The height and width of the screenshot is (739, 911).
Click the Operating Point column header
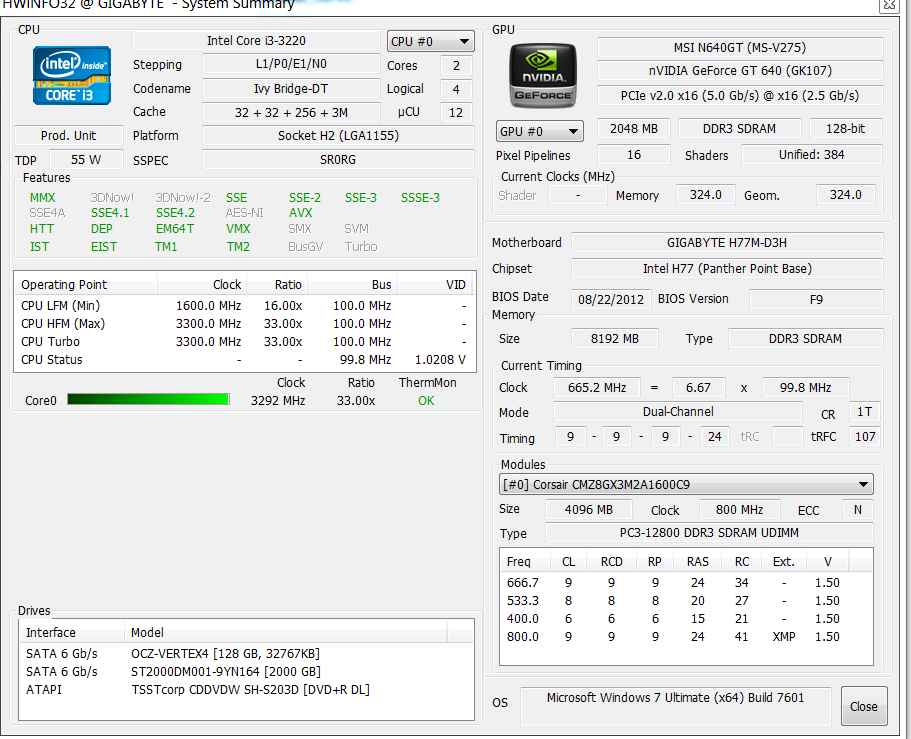coord(86,285)
